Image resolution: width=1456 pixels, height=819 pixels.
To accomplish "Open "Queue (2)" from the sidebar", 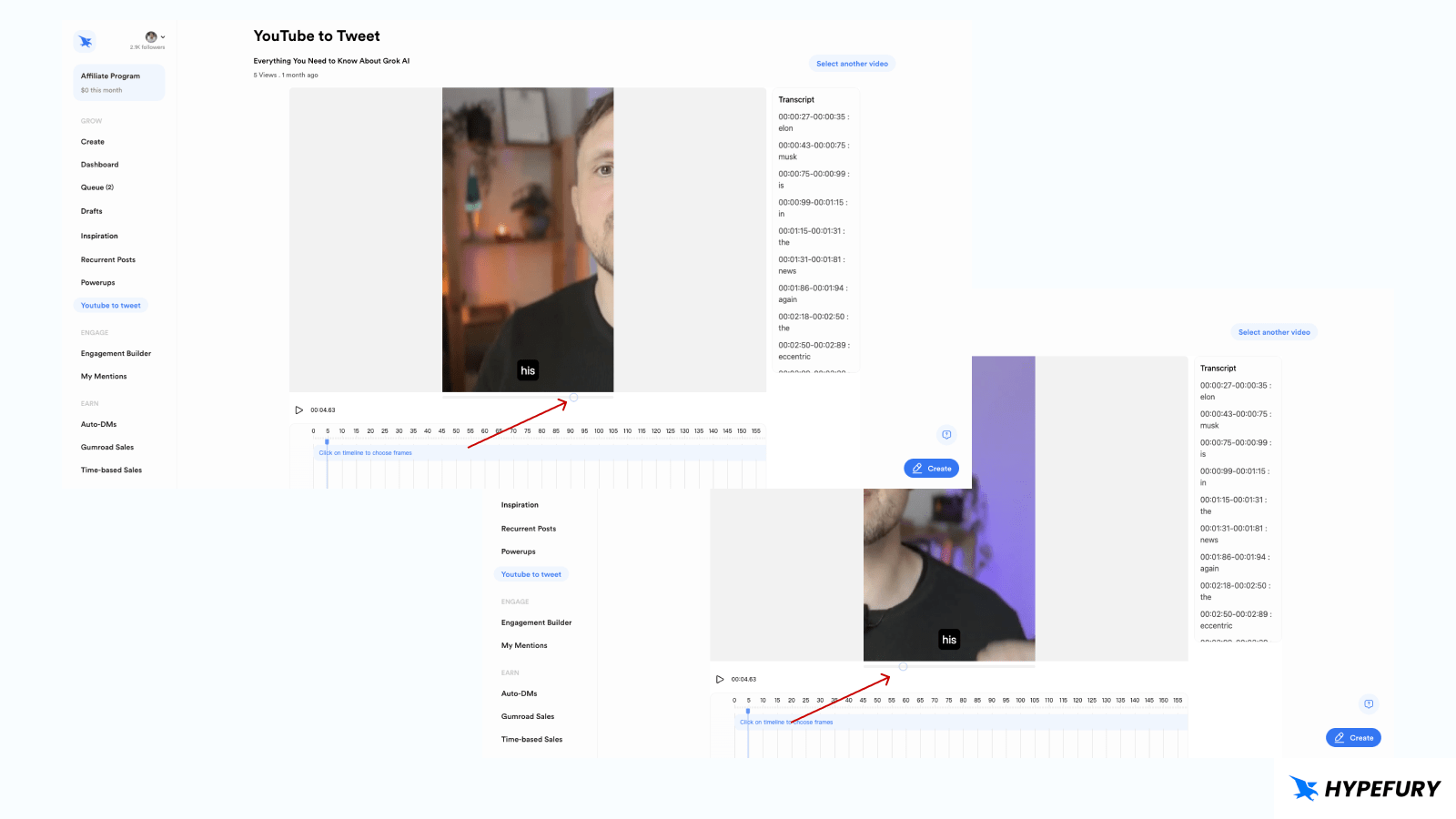I will [x=96, y=187].
